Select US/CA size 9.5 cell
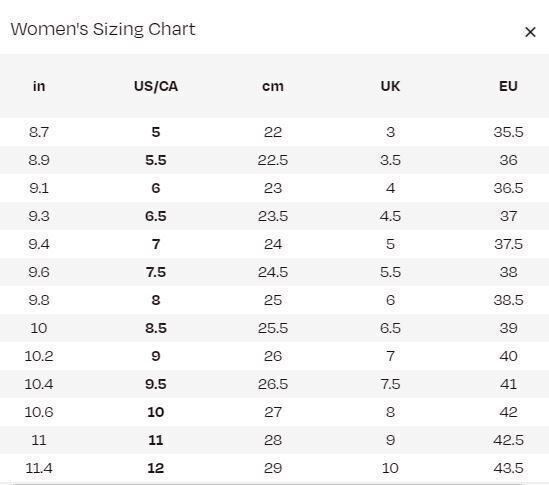This screenshot has height=485, width=549. click(x=156, y=384)
